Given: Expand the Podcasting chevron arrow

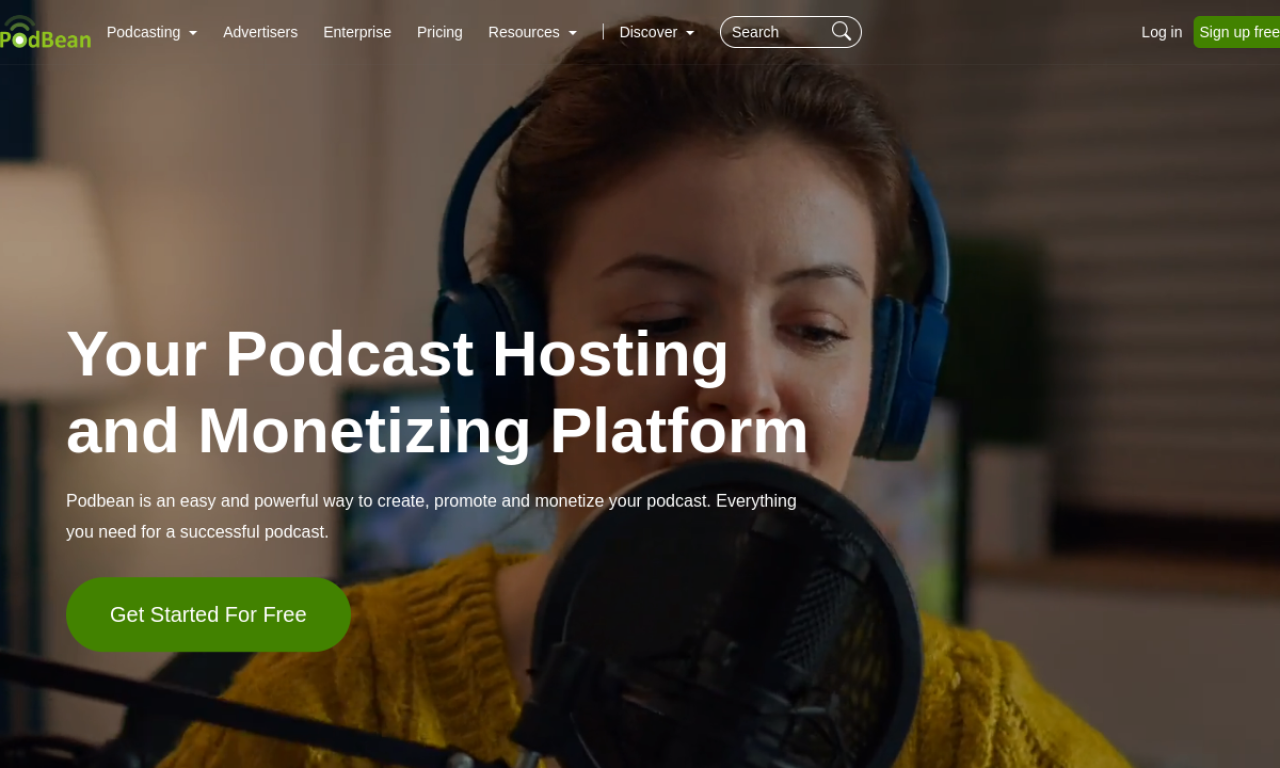Looking at the screenshot, I should pos(194,34).
